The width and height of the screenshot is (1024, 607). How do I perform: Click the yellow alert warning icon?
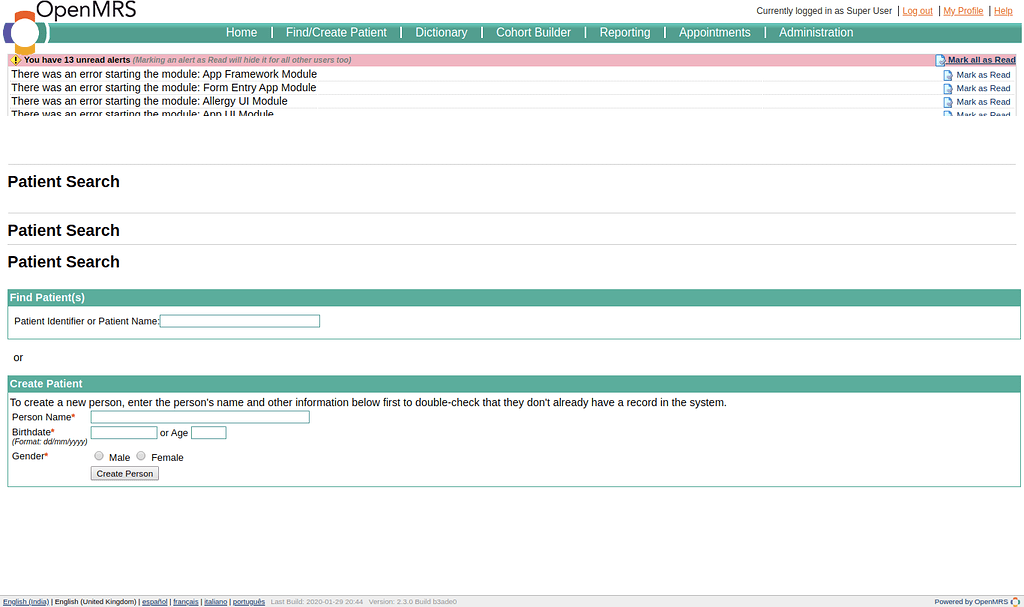tap(15, 60)
